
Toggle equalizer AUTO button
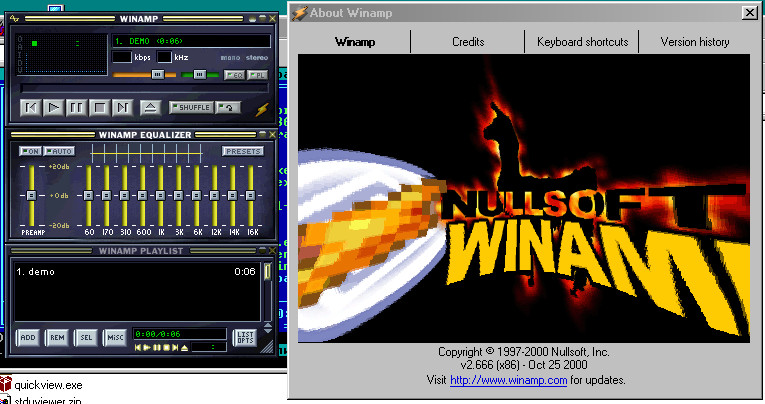(59, 151)
